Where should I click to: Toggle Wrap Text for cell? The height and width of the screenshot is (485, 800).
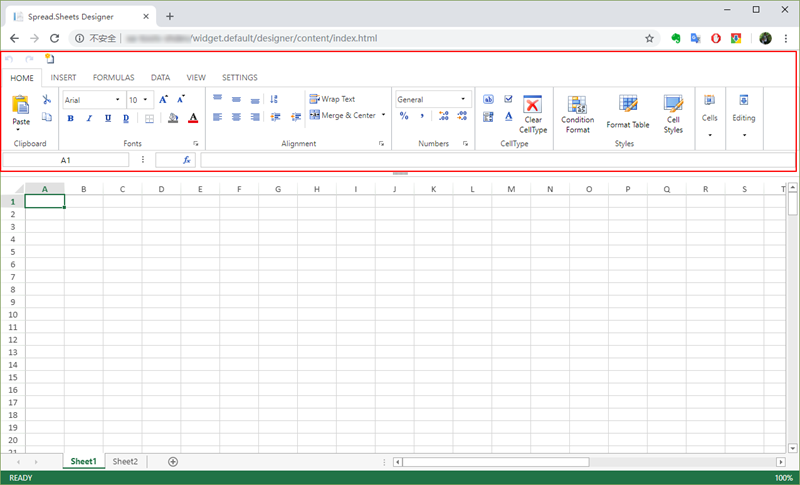click(332, 99)
